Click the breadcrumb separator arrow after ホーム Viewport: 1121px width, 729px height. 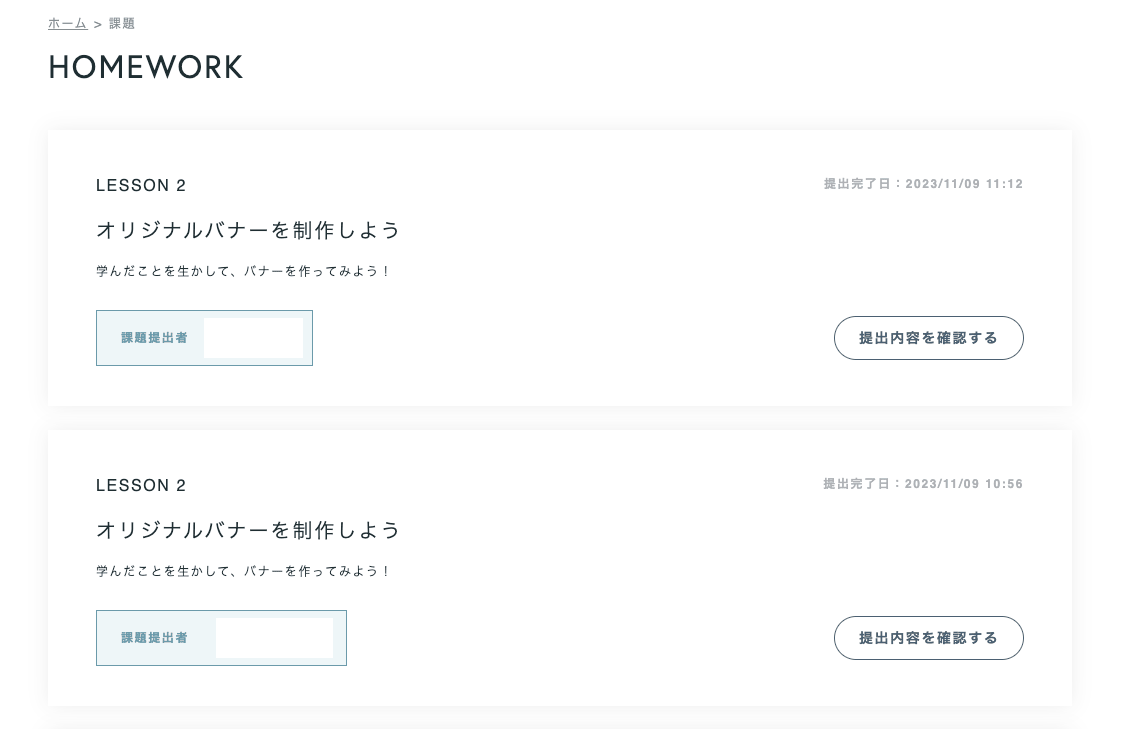click(x=98, y=23)
